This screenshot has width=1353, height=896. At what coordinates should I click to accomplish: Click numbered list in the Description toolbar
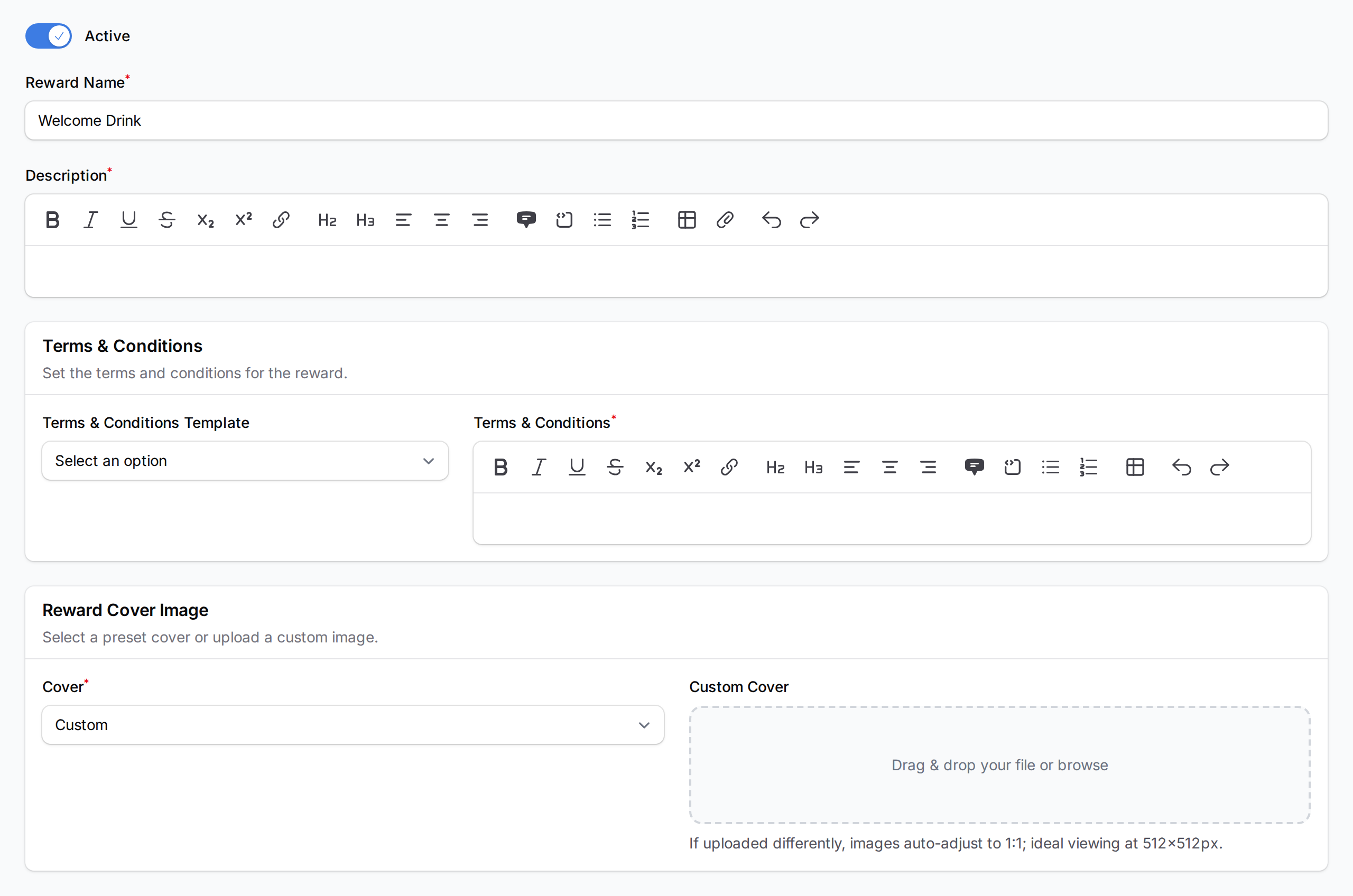[x=640, y=220]
